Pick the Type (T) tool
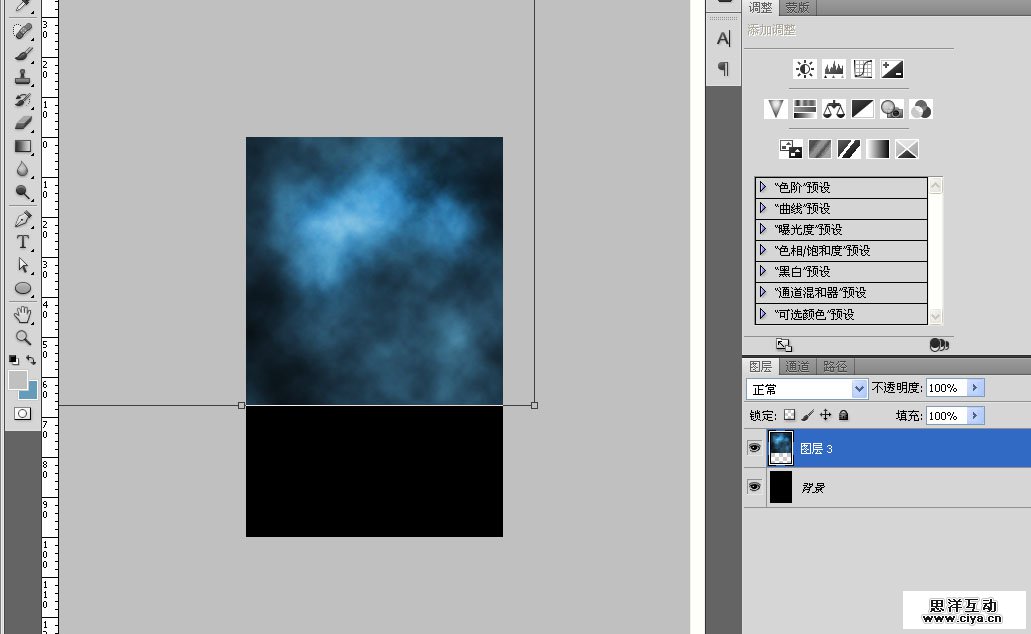The image size is (1031, 634). point(23,242)
